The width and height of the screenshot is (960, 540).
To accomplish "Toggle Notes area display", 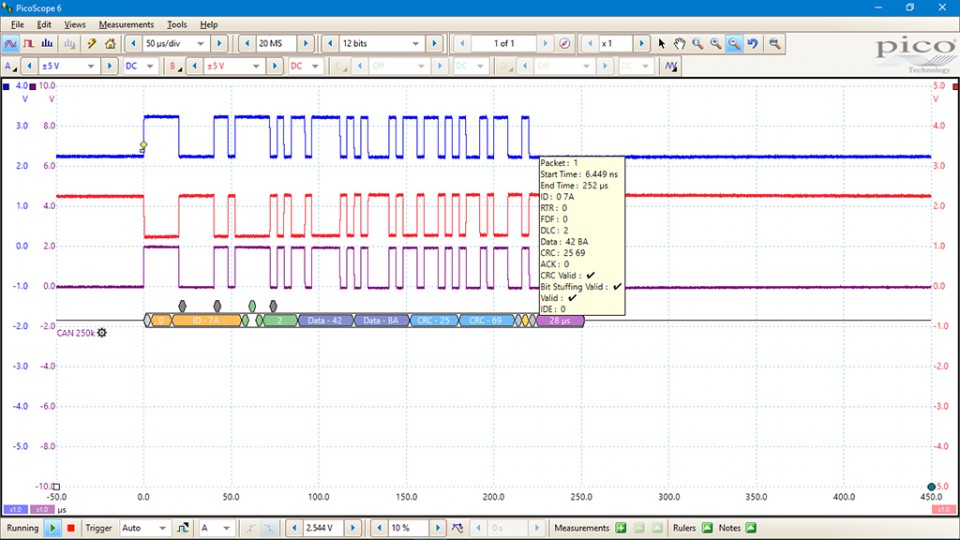I will coord(751,528).
